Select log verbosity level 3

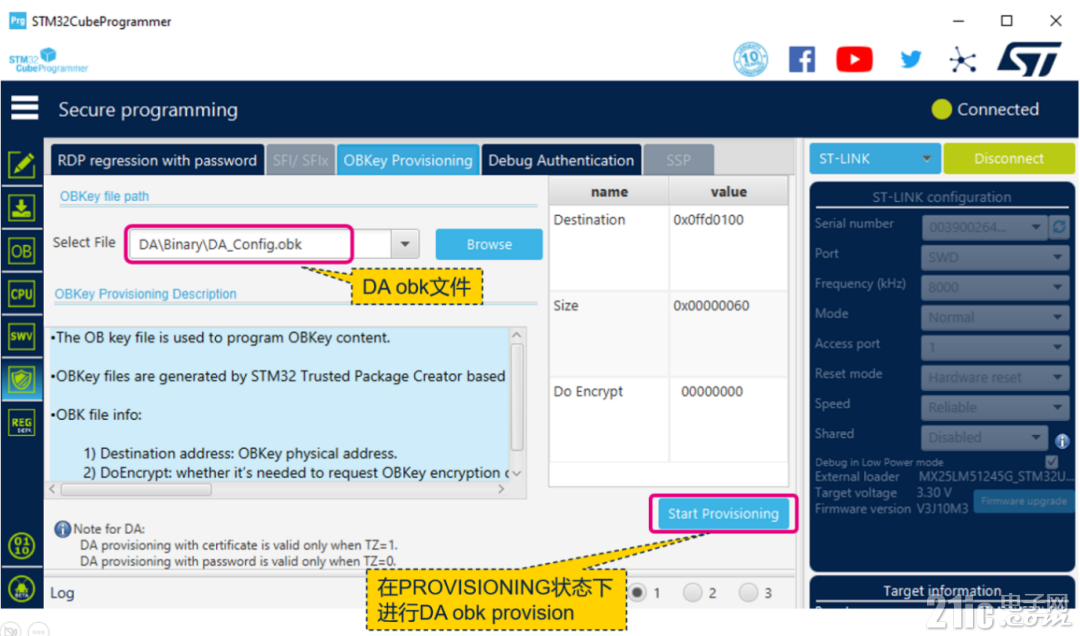click(748, 593)
